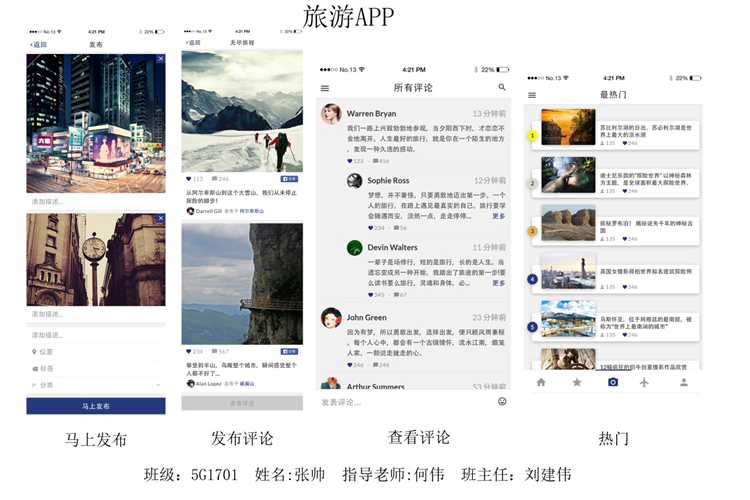This screenshot has height=500, width=750.
Task: Open the profile person icon tab
Action: click(684, 382)
